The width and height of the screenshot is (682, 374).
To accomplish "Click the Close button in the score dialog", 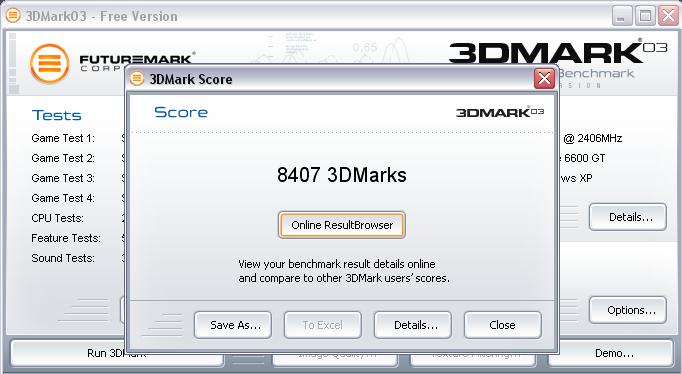I will tap(503, 325).
